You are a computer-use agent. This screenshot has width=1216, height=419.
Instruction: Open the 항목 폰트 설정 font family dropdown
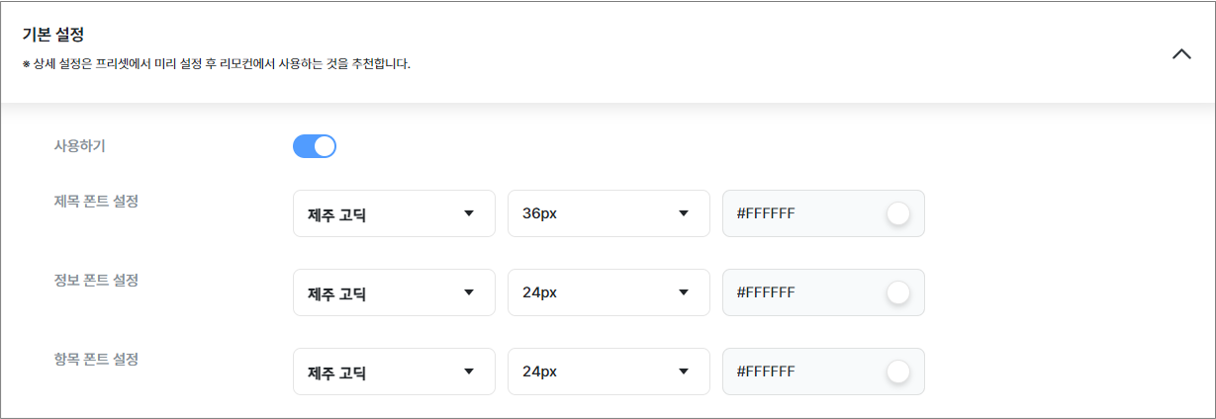[x=394, y=372]
